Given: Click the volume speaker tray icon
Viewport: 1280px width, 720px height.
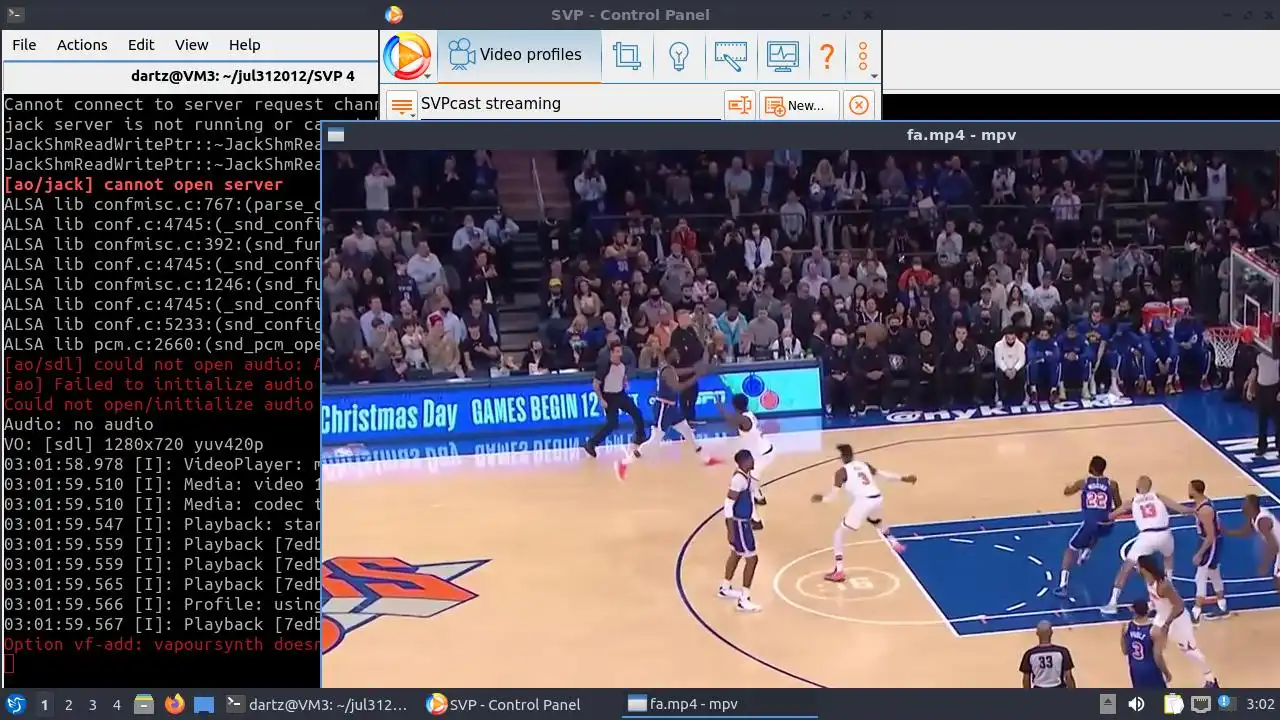Looking at the screenshot, I should click(x=1136, y=705).
